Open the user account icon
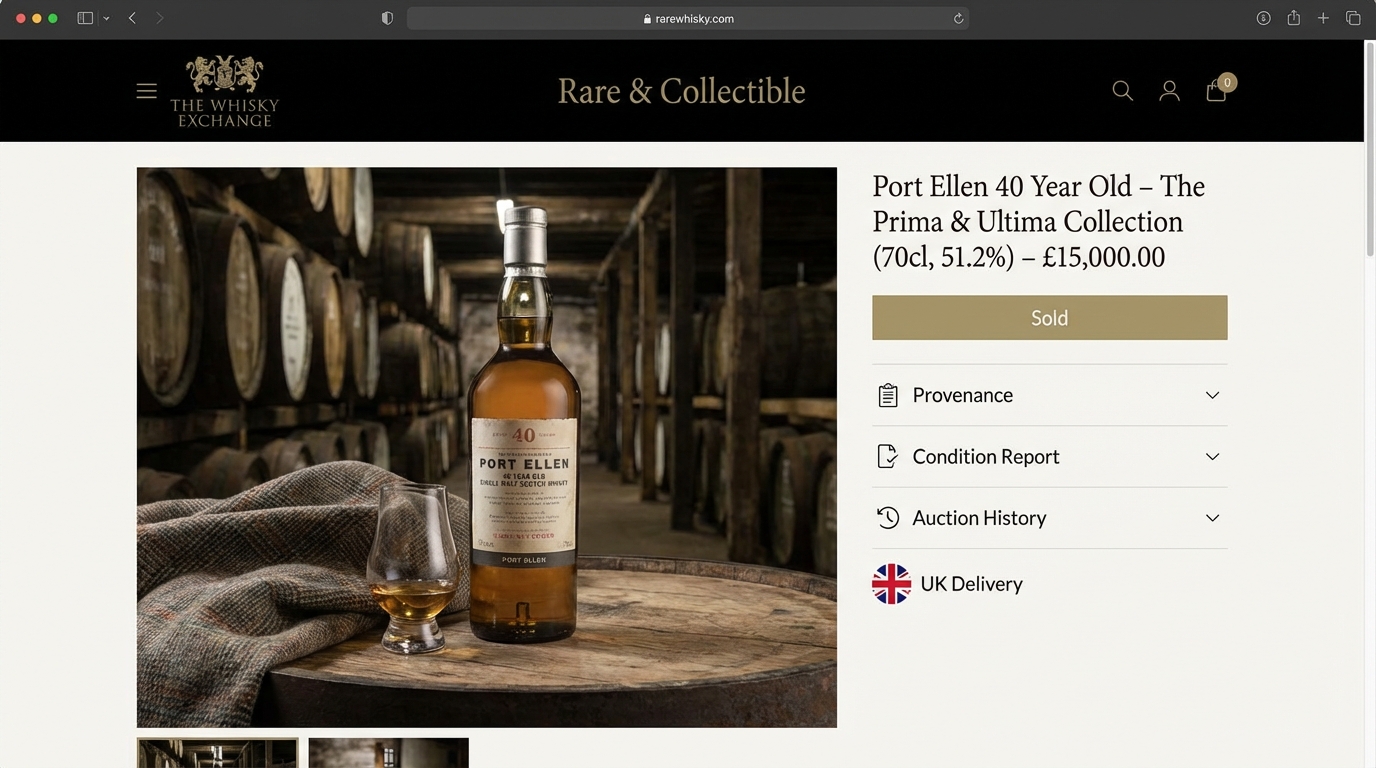1376x768 pixels. pos(1169,90)
